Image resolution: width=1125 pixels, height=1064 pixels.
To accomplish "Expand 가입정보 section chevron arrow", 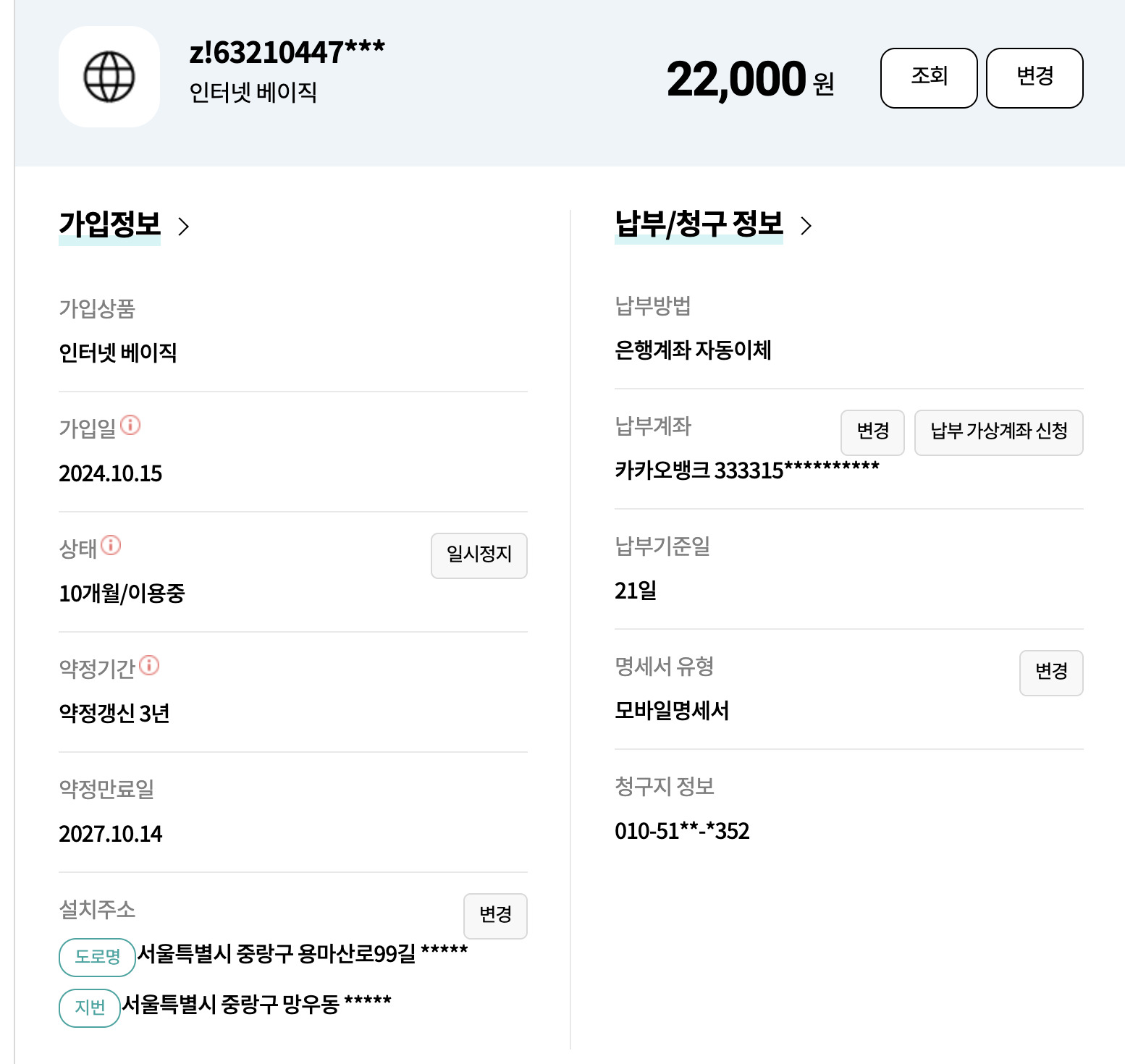I will [x=183, y=227].
